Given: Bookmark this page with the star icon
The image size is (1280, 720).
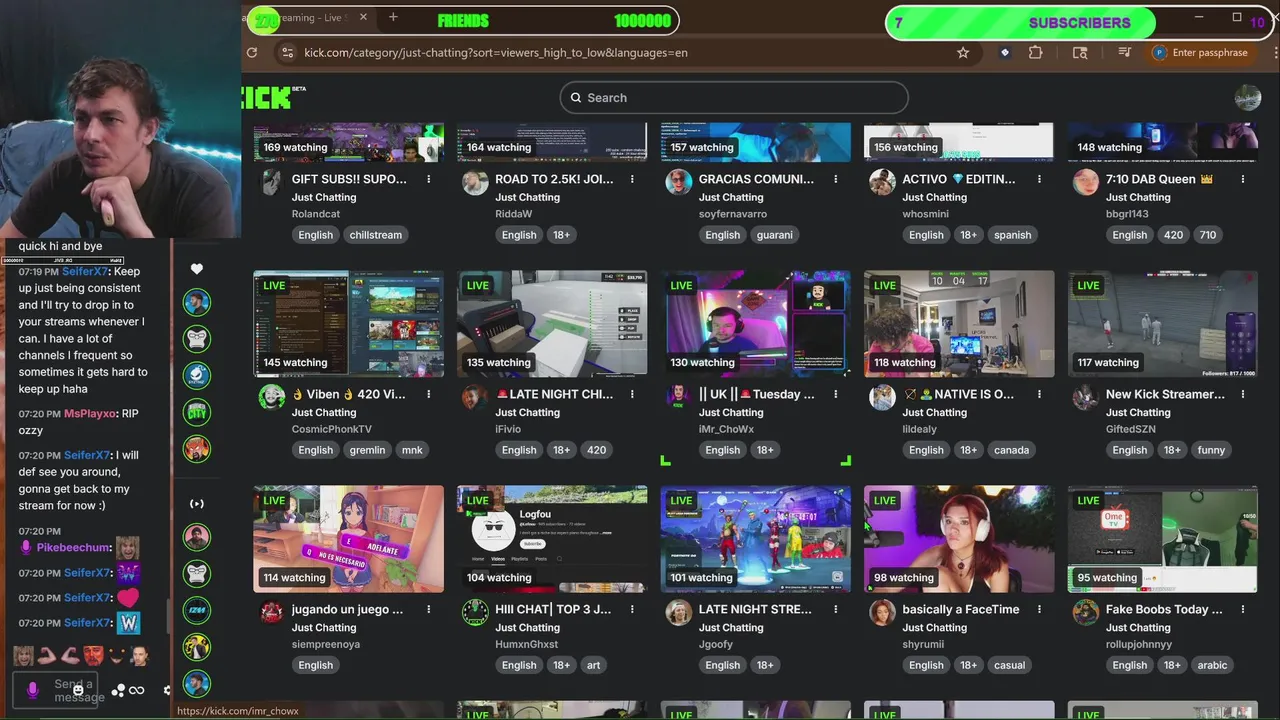Looking at the screenshot, I should click(963, 53).
